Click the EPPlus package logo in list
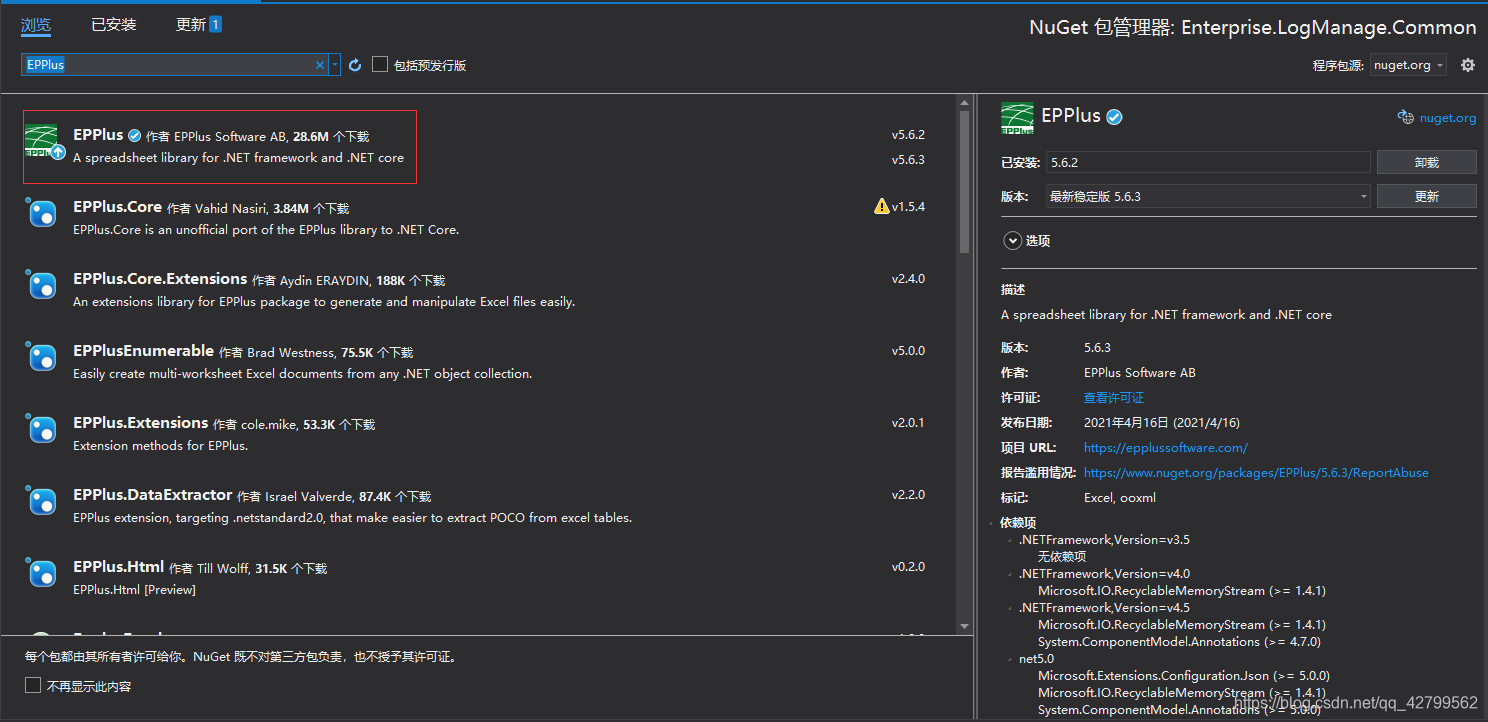Viewport: 1488px width, 722px height. click(43, 143)
